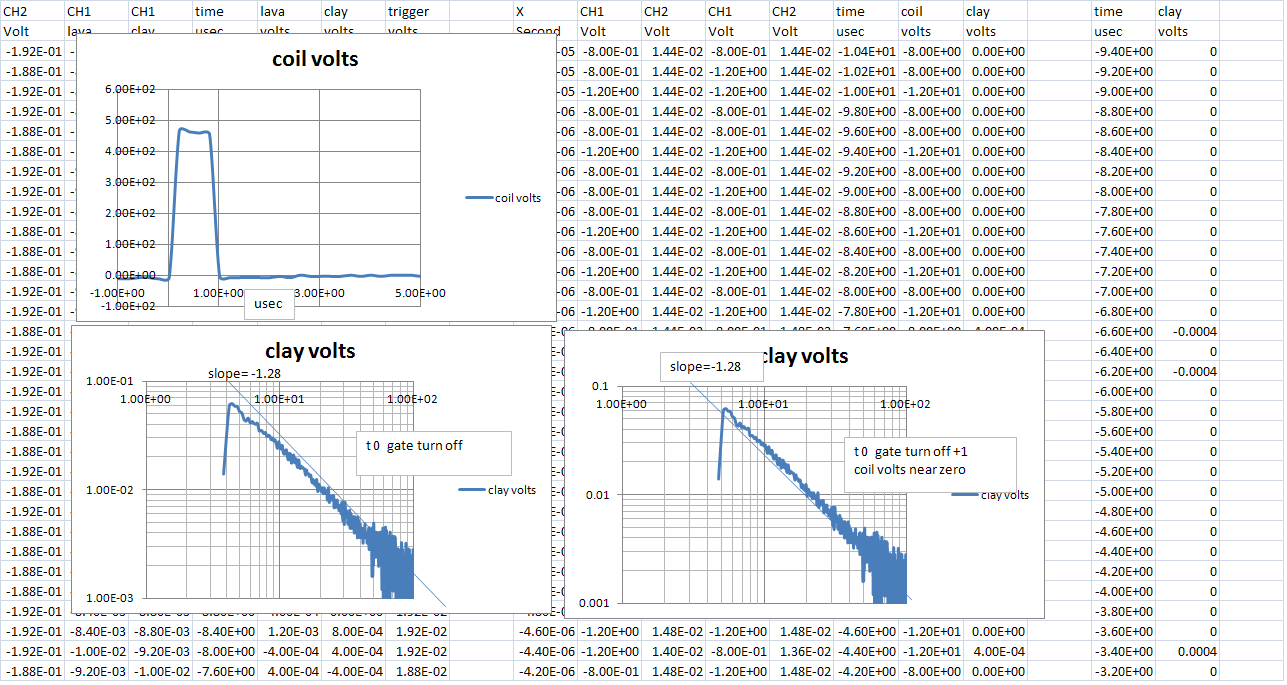
Task: Select cell with value -4.40E-06
Action: pos(546,651)
